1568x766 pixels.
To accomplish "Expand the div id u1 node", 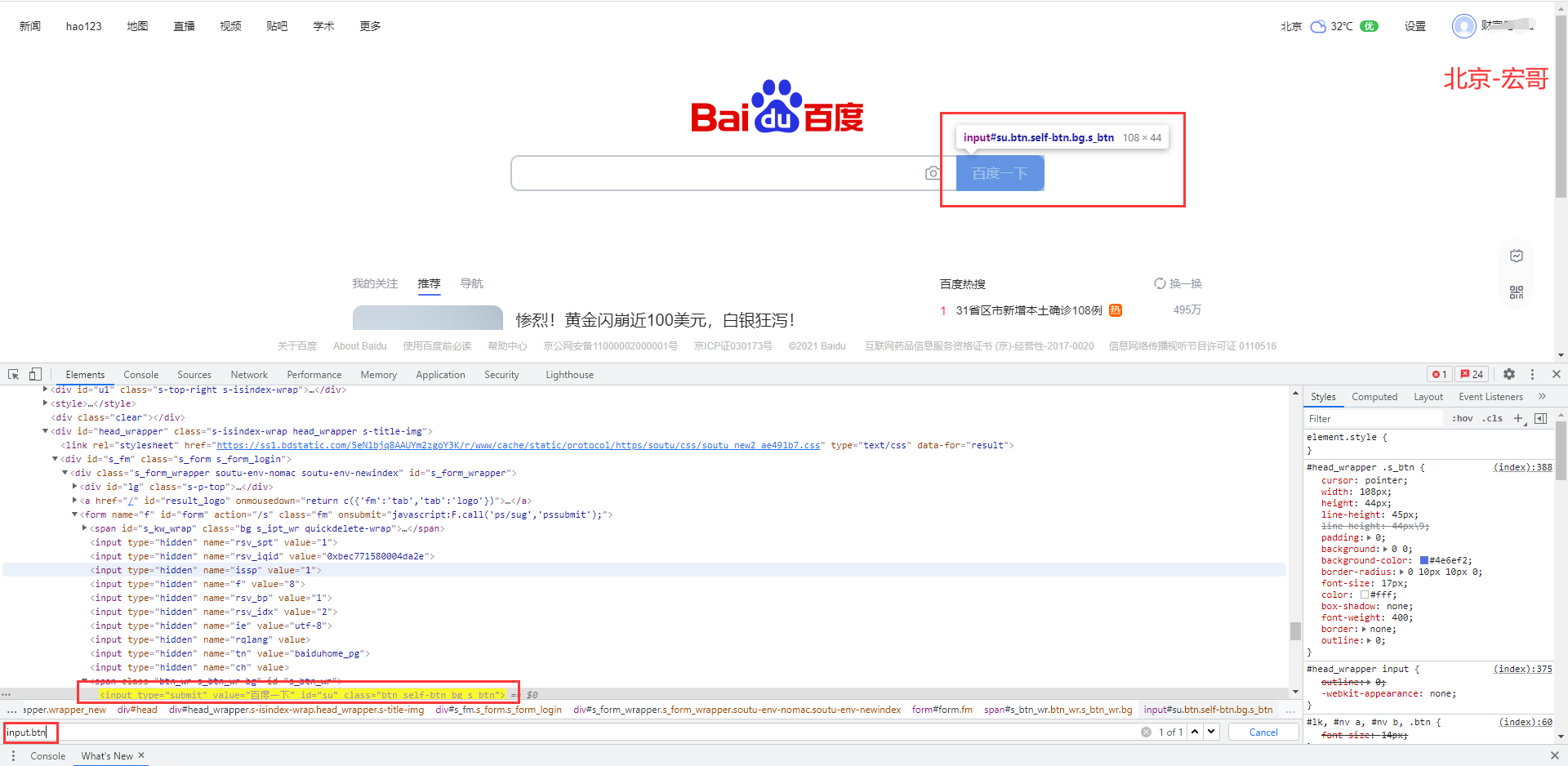I will [x=45, y=390].
